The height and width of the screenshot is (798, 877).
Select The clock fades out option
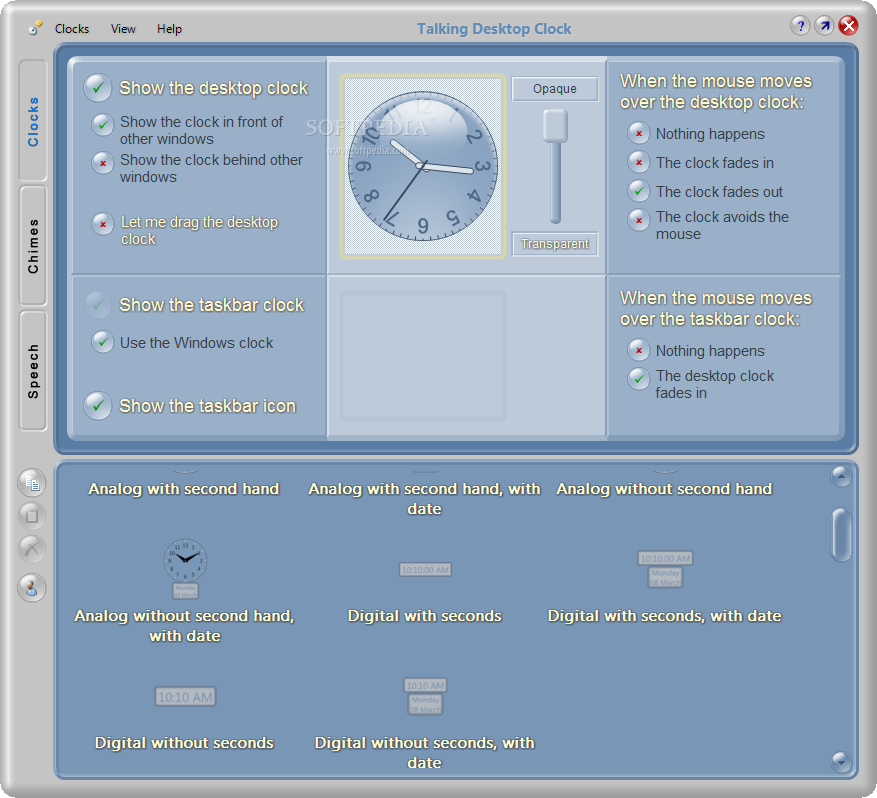639,191
